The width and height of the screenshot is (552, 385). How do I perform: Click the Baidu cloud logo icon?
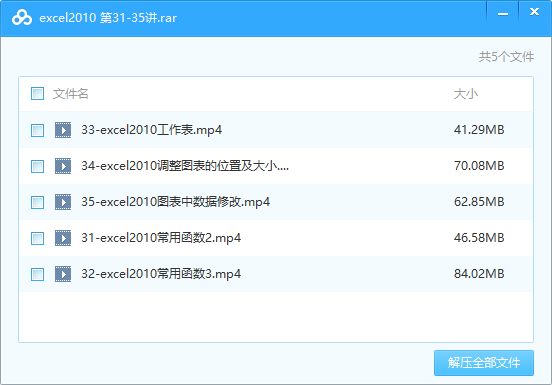coord(22,18)
